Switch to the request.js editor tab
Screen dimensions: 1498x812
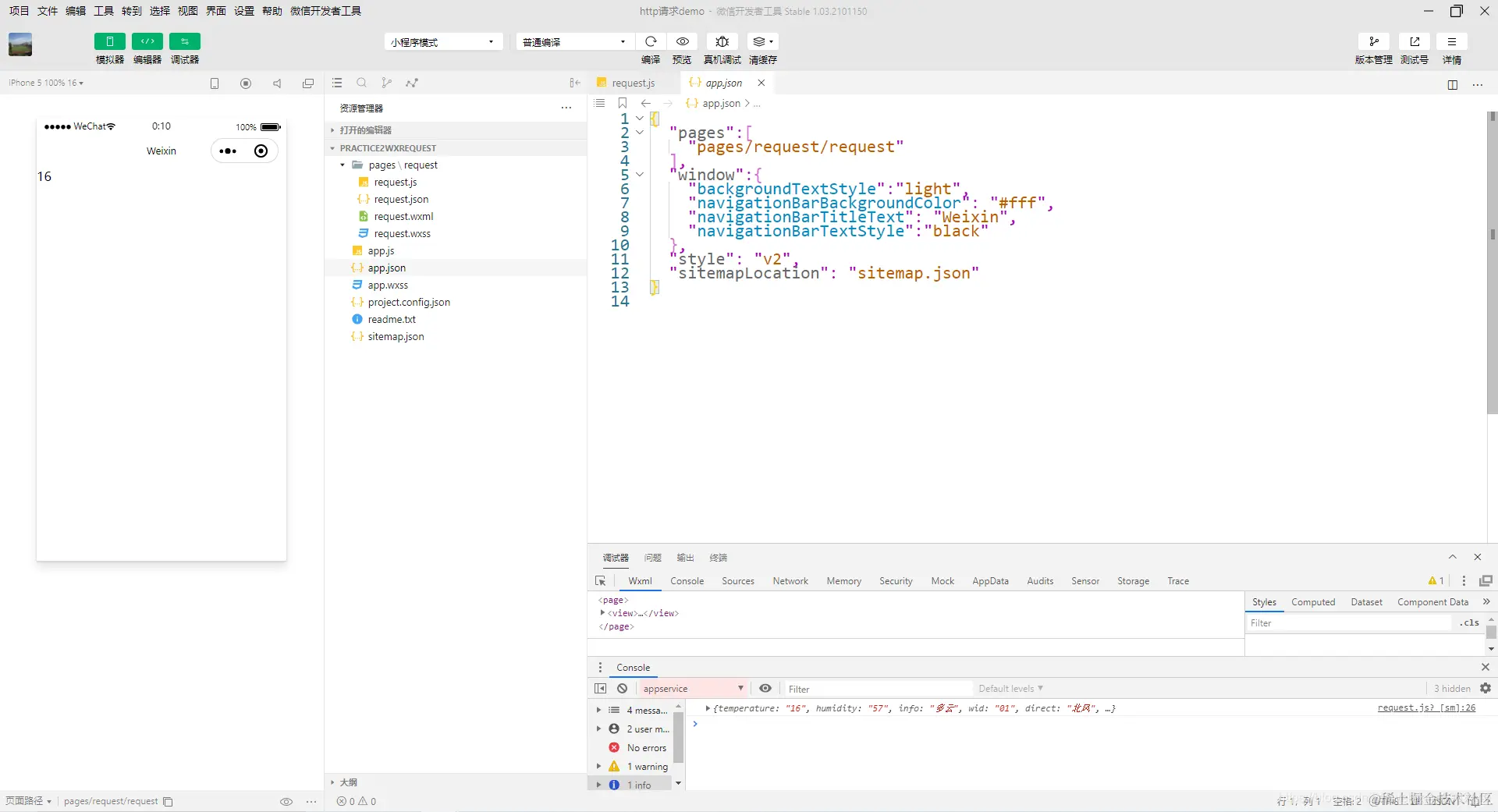(634, 83)
